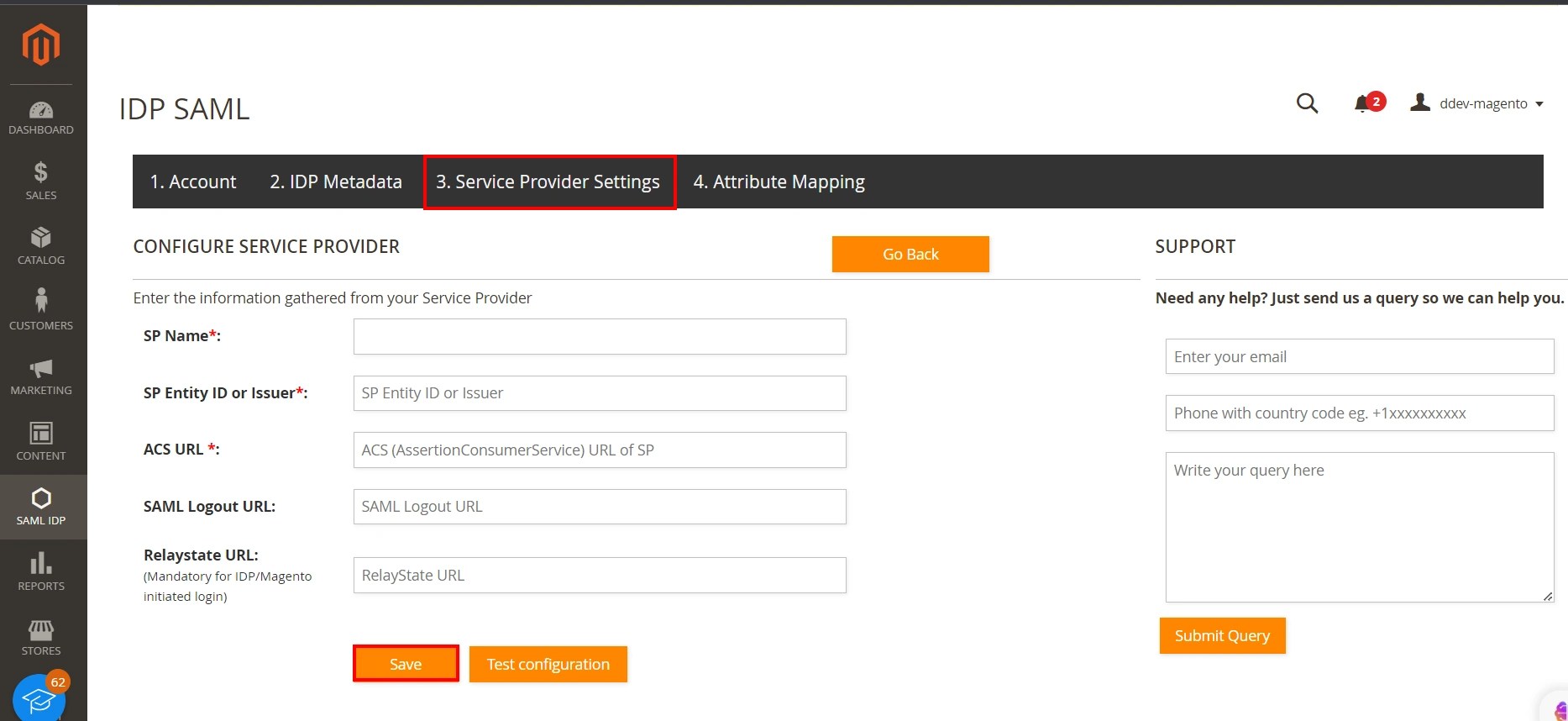The image size is (1568, 721).
Task: Switch to the 2. IDP Metadata tab
Action: tap(336, 182)
